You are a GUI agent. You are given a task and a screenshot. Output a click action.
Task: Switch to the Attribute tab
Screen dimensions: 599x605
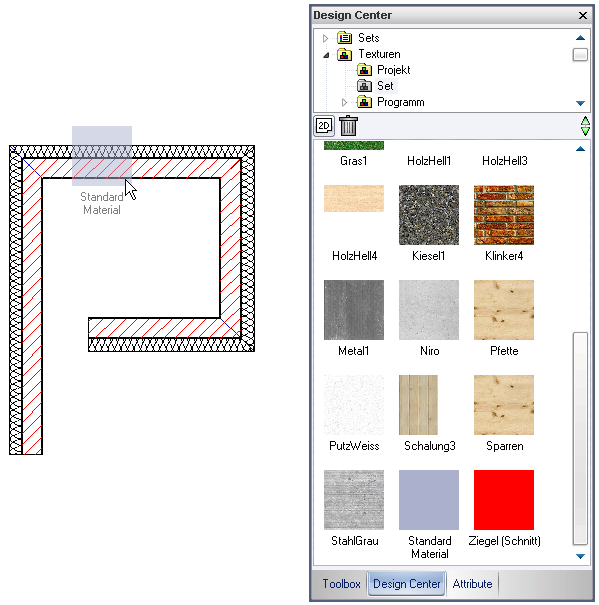(472, 584)
